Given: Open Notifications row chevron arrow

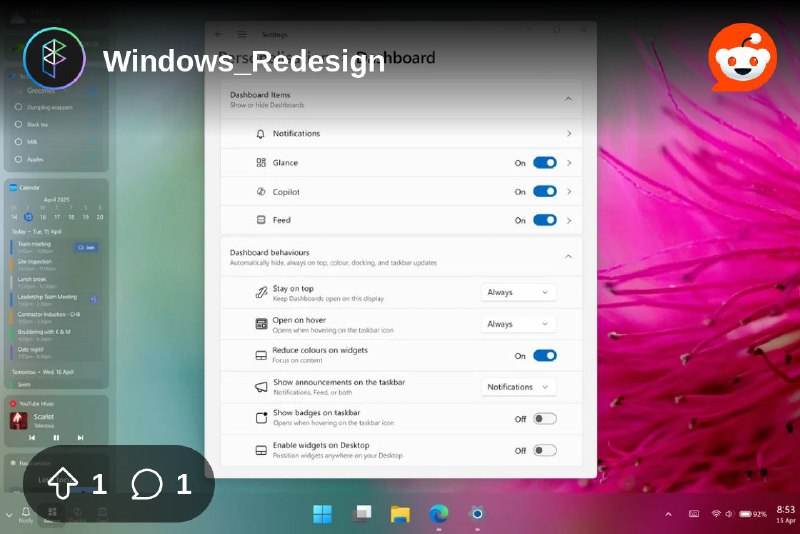Looking at the screenshot, I should [x=569, y=134].
